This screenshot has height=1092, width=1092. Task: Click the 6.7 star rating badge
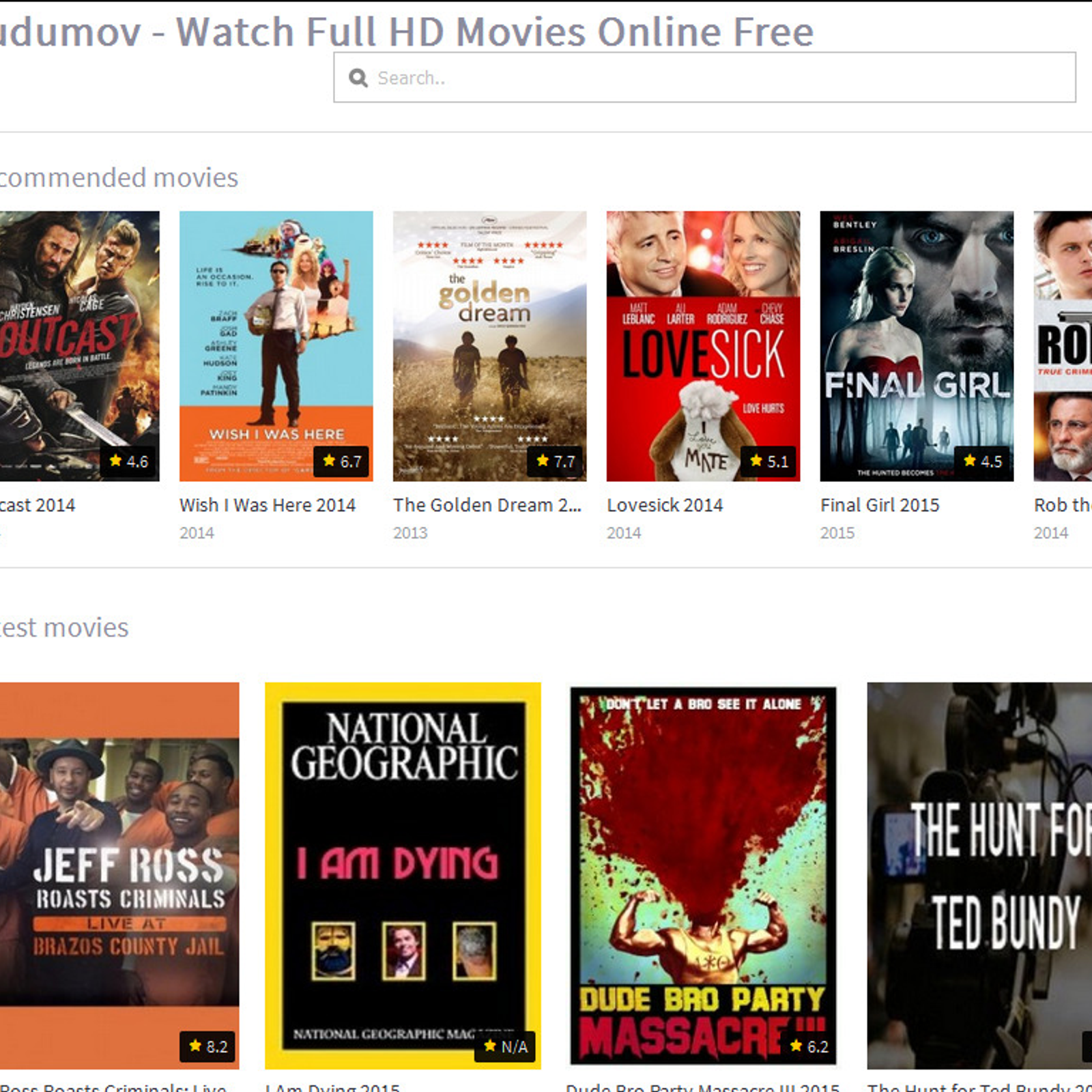342,461
